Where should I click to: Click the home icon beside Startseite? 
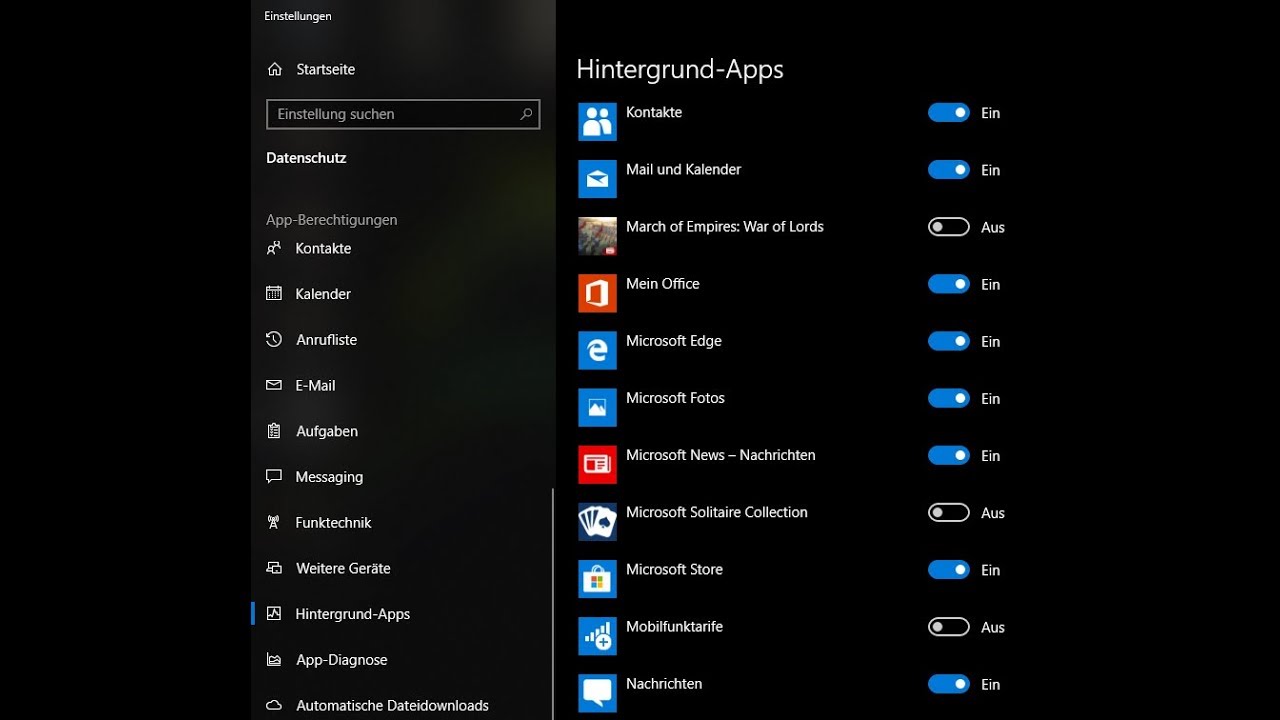pos(275,69)
